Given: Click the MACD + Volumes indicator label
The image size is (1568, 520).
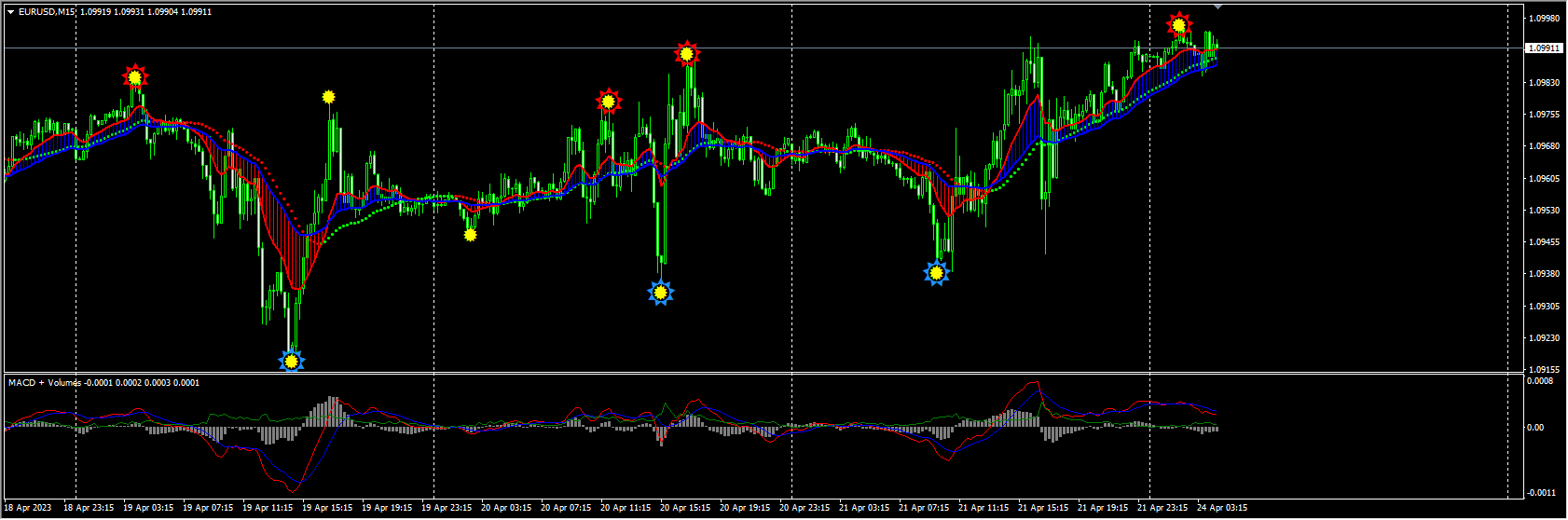Looking at the screenshot, I should tap(44, 383).
